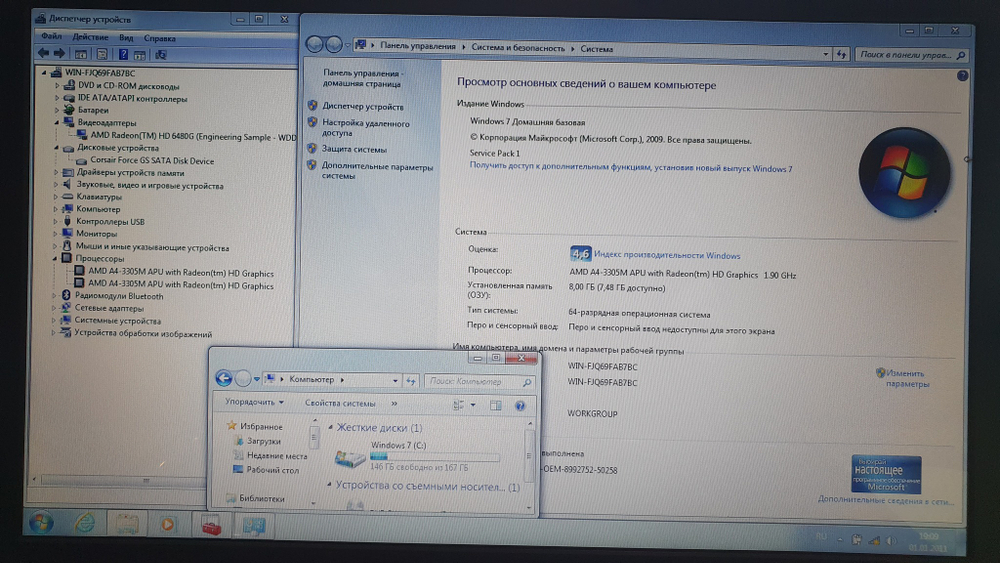
Task: Click the help question mark in System window
Action: point(962,75)
